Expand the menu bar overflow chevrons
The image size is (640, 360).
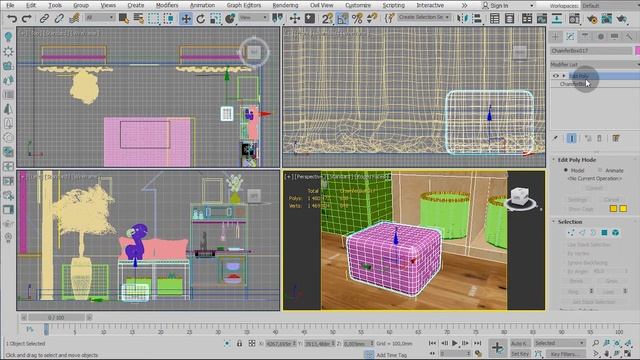pyautogui.click(x=464, y=5)
